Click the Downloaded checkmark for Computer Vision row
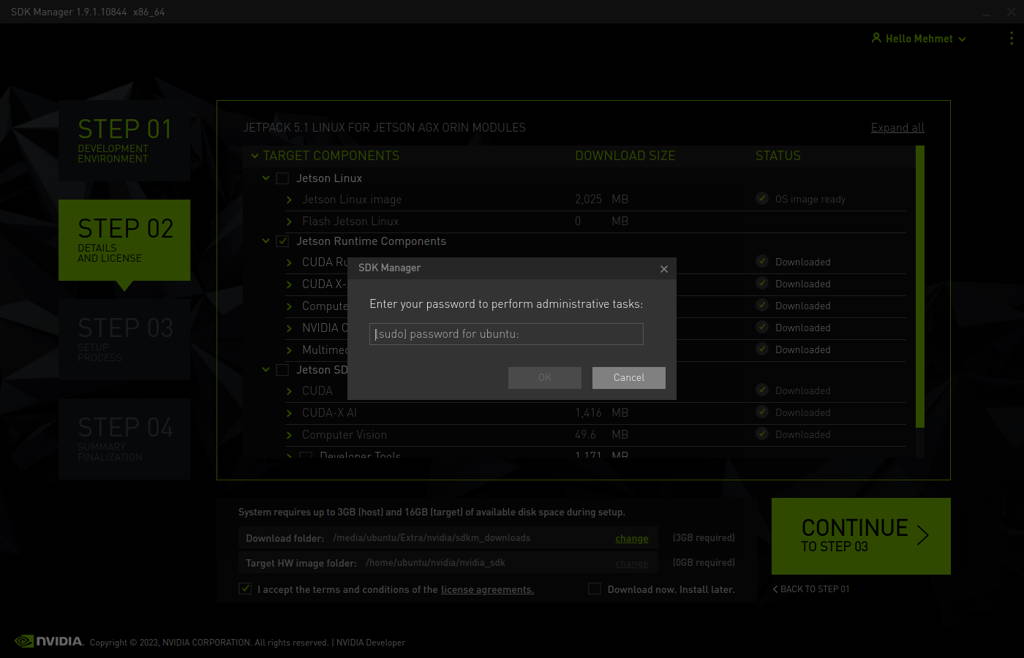 [761, 433]
